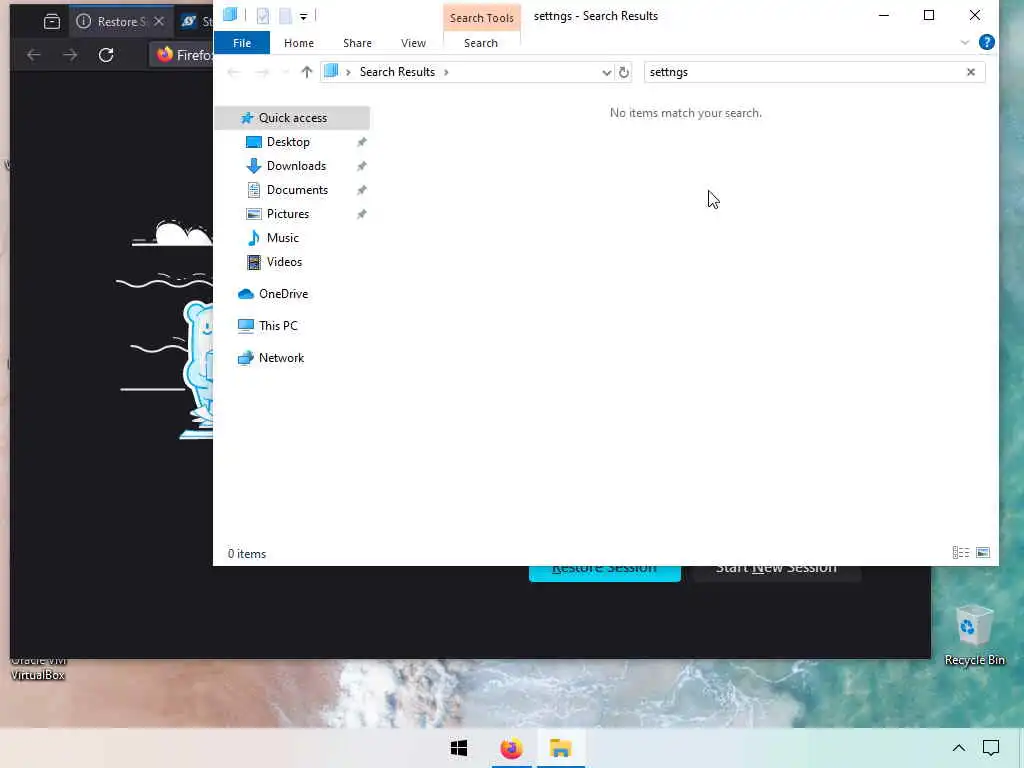Minimize the Explorer window

coord(884,15)
